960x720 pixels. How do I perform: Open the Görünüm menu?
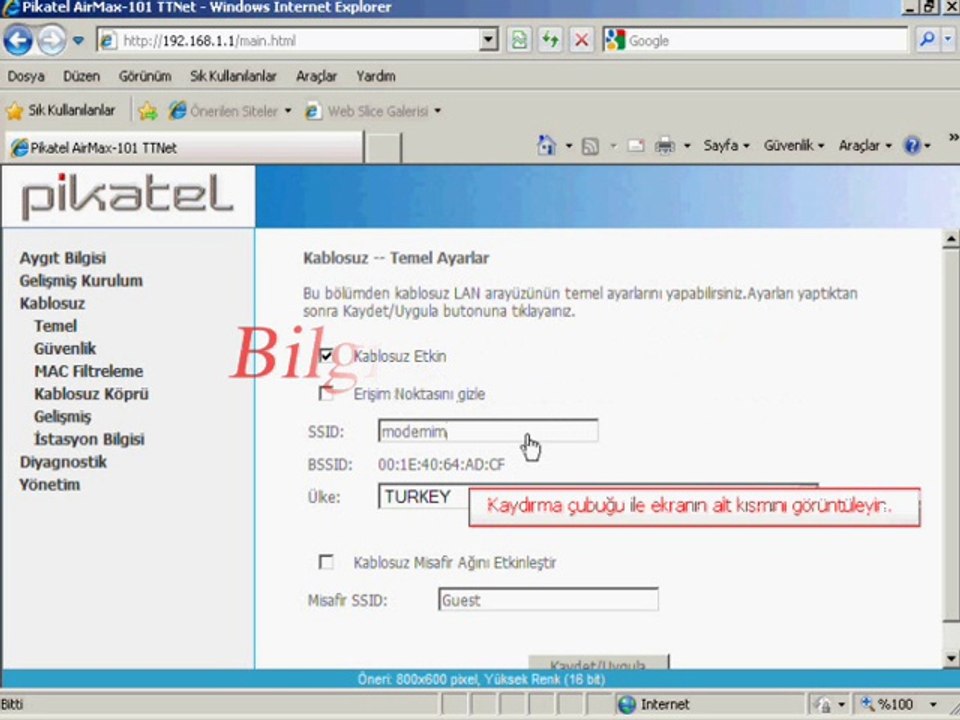[145, 77]
